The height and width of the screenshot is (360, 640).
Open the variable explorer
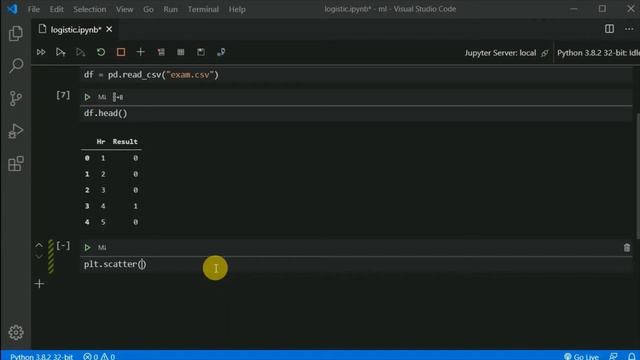[181, 52]
